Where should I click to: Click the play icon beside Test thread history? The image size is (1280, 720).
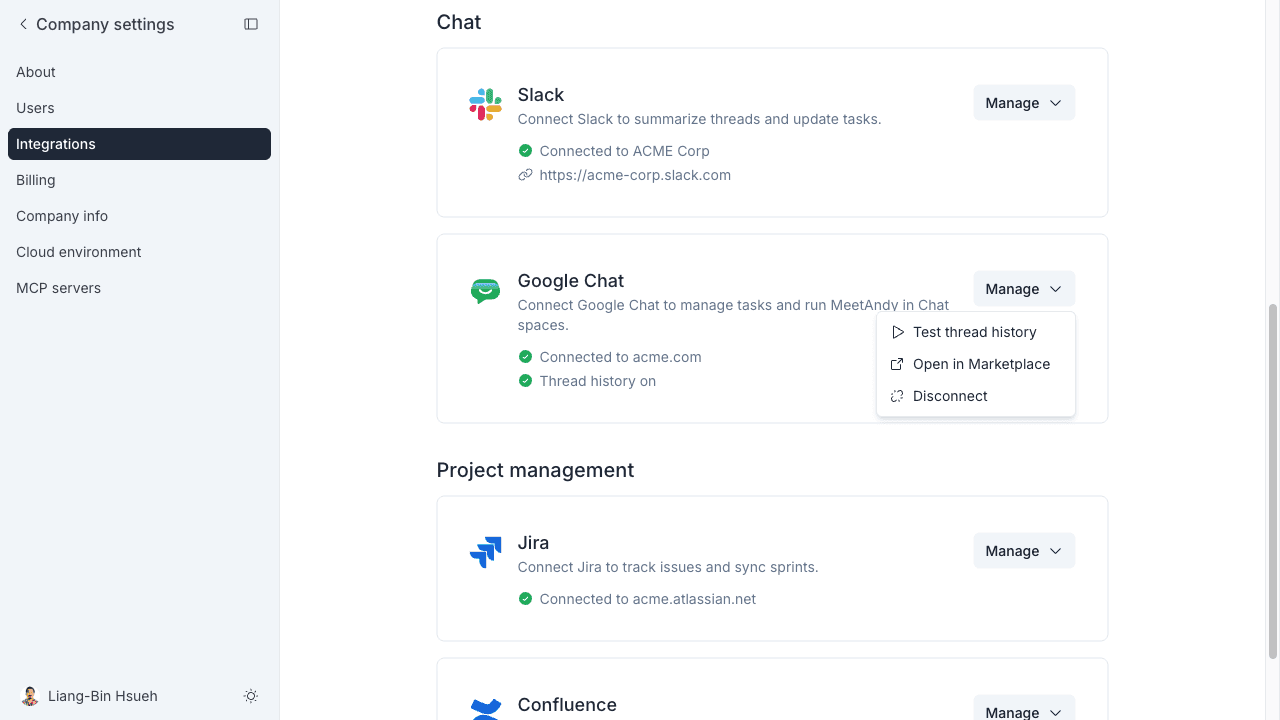point(897,332)
